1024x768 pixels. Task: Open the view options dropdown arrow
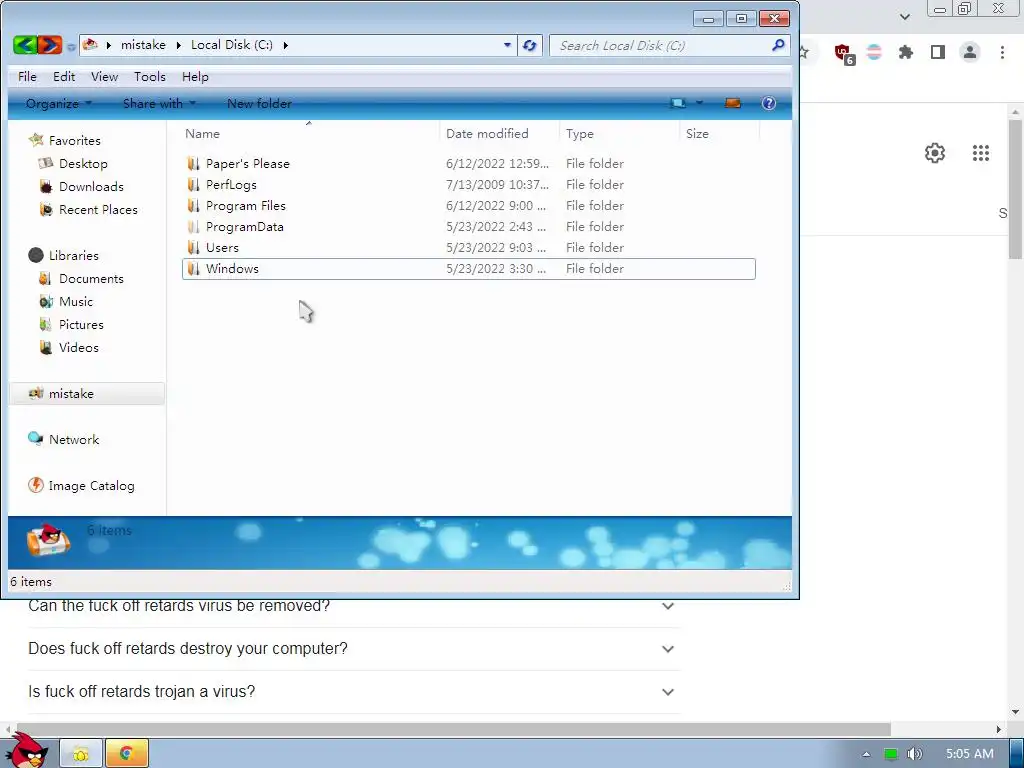pos(699,103)
